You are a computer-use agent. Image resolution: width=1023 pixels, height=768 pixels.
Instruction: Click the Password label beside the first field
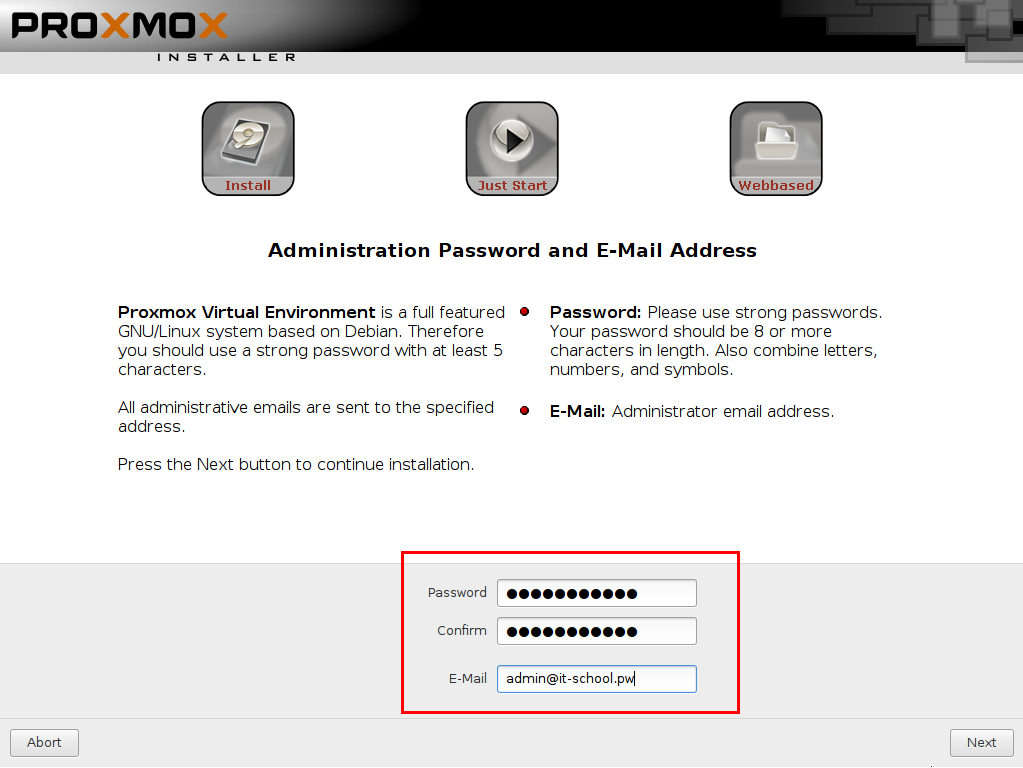[x=457, y=592]
